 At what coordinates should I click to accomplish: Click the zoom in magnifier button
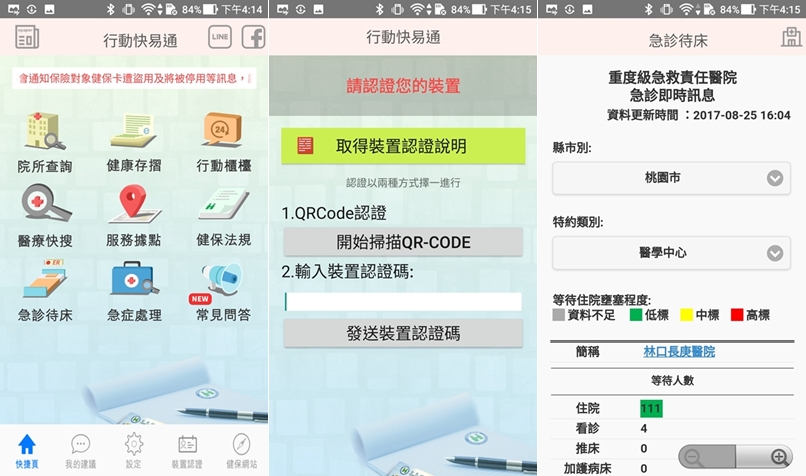(765, 456)
